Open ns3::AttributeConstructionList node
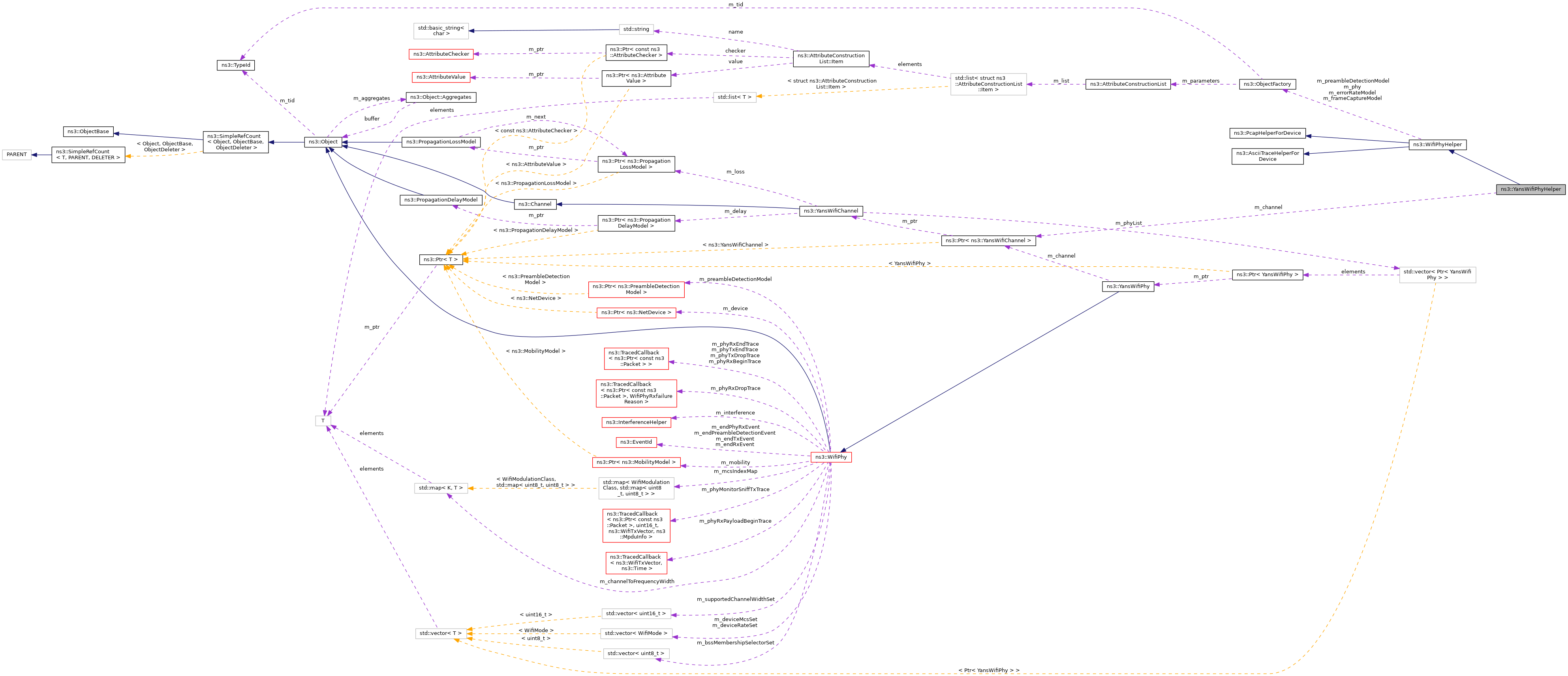The width and height of the screenshot is (1568, 676). point(1128,84)
